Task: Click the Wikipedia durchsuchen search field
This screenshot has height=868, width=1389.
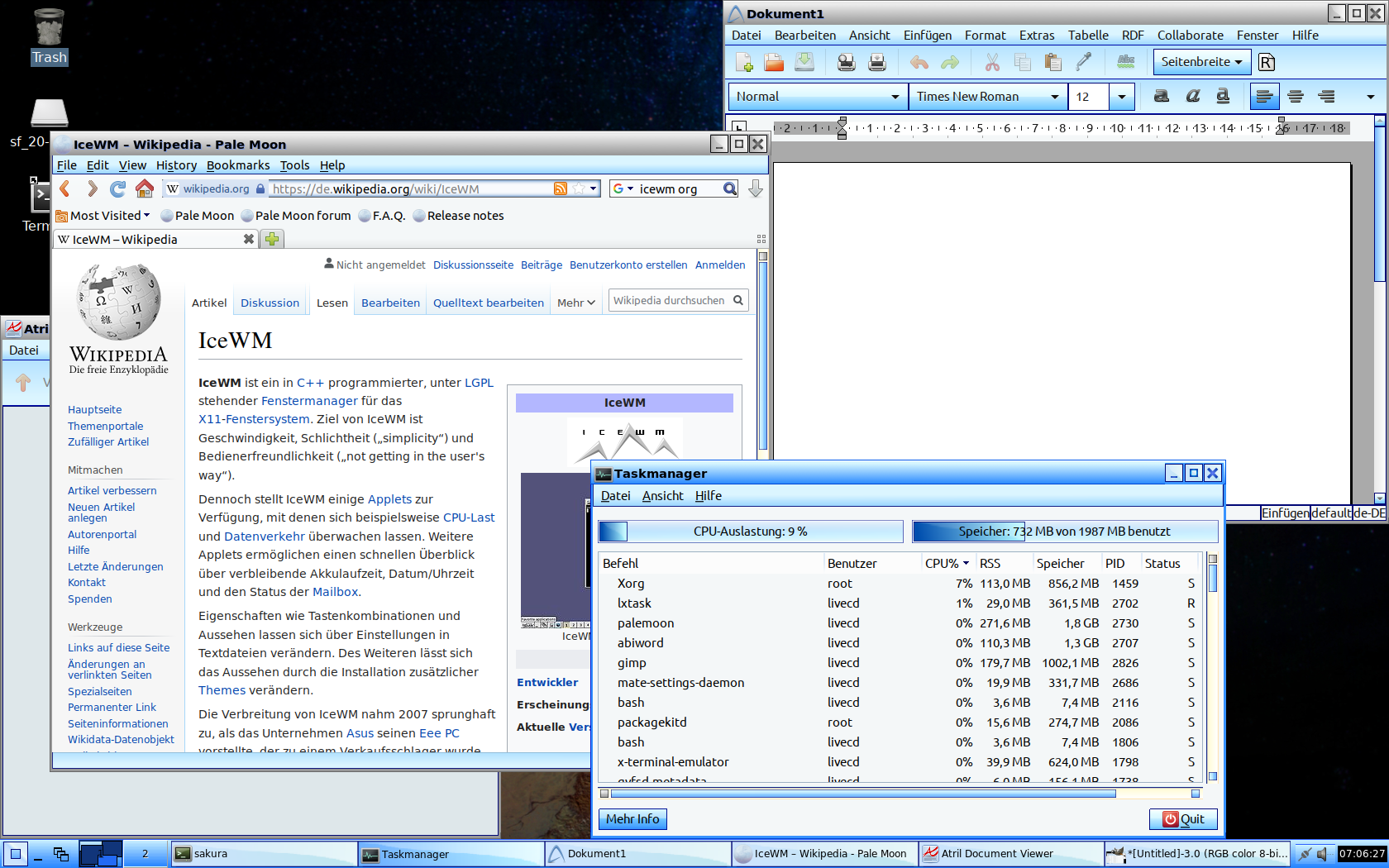Action: (669, 300)
